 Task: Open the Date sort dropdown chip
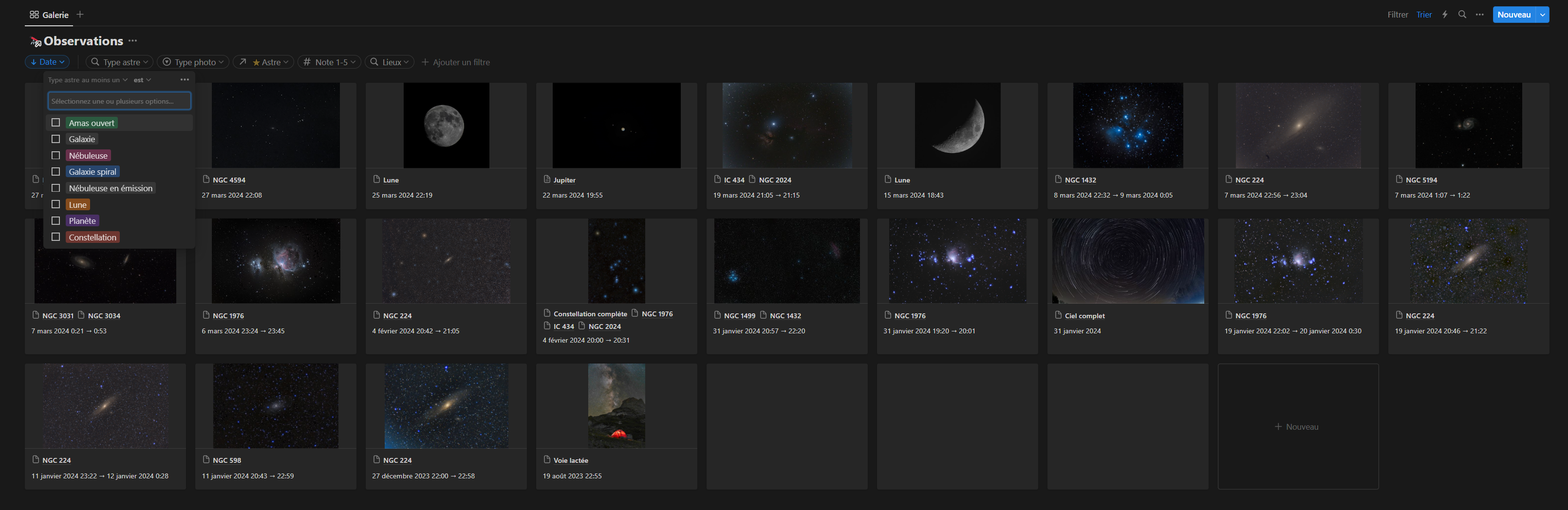pyautogui.click(x=48, y=62)
